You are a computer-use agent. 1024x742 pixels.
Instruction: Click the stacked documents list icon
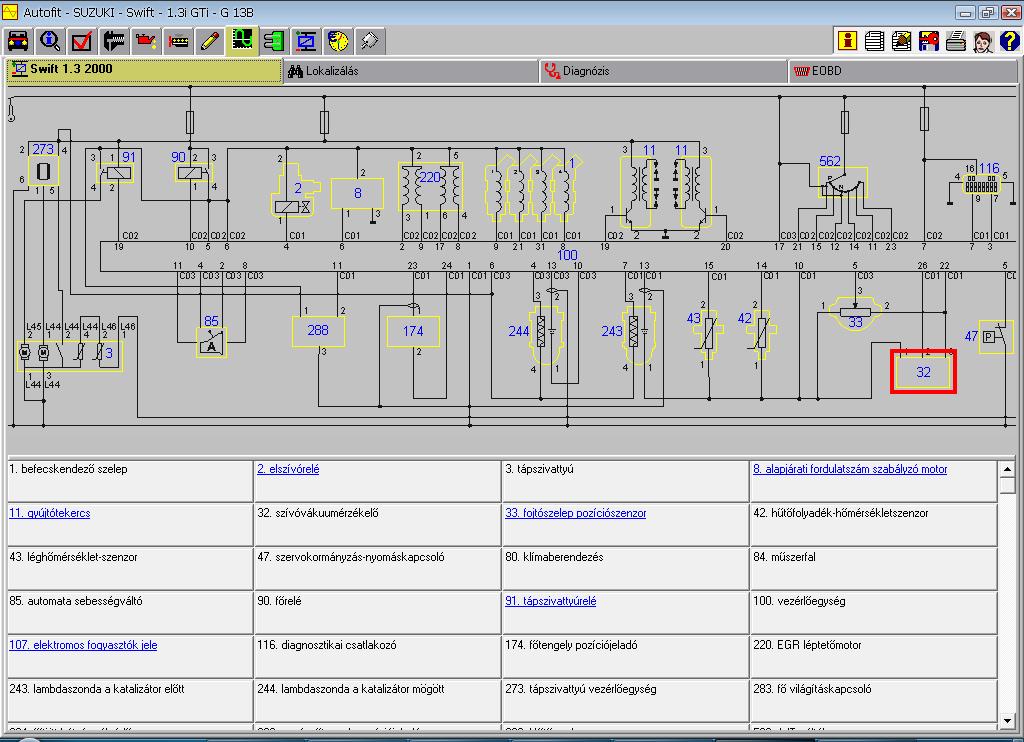tap(874, 40)
